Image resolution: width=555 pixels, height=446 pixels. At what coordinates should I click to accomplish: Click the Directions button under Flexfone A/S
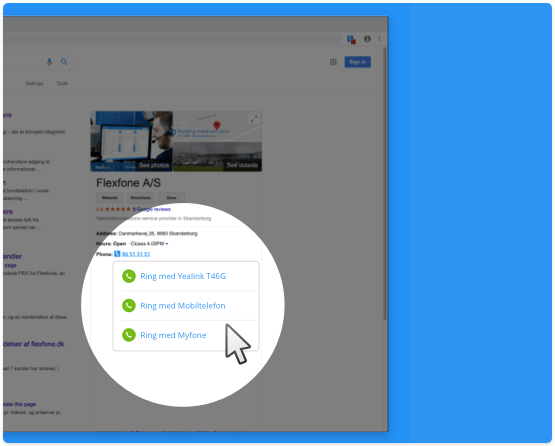pos(141,198)
